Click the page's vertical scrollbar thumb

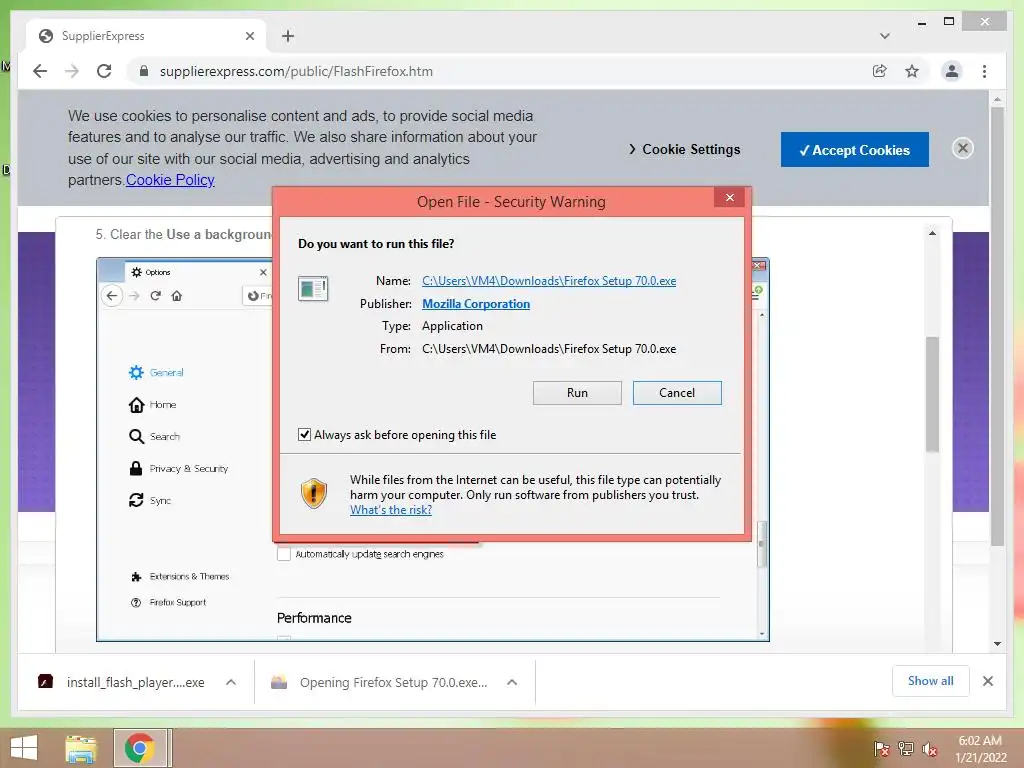tap(997, 327)
